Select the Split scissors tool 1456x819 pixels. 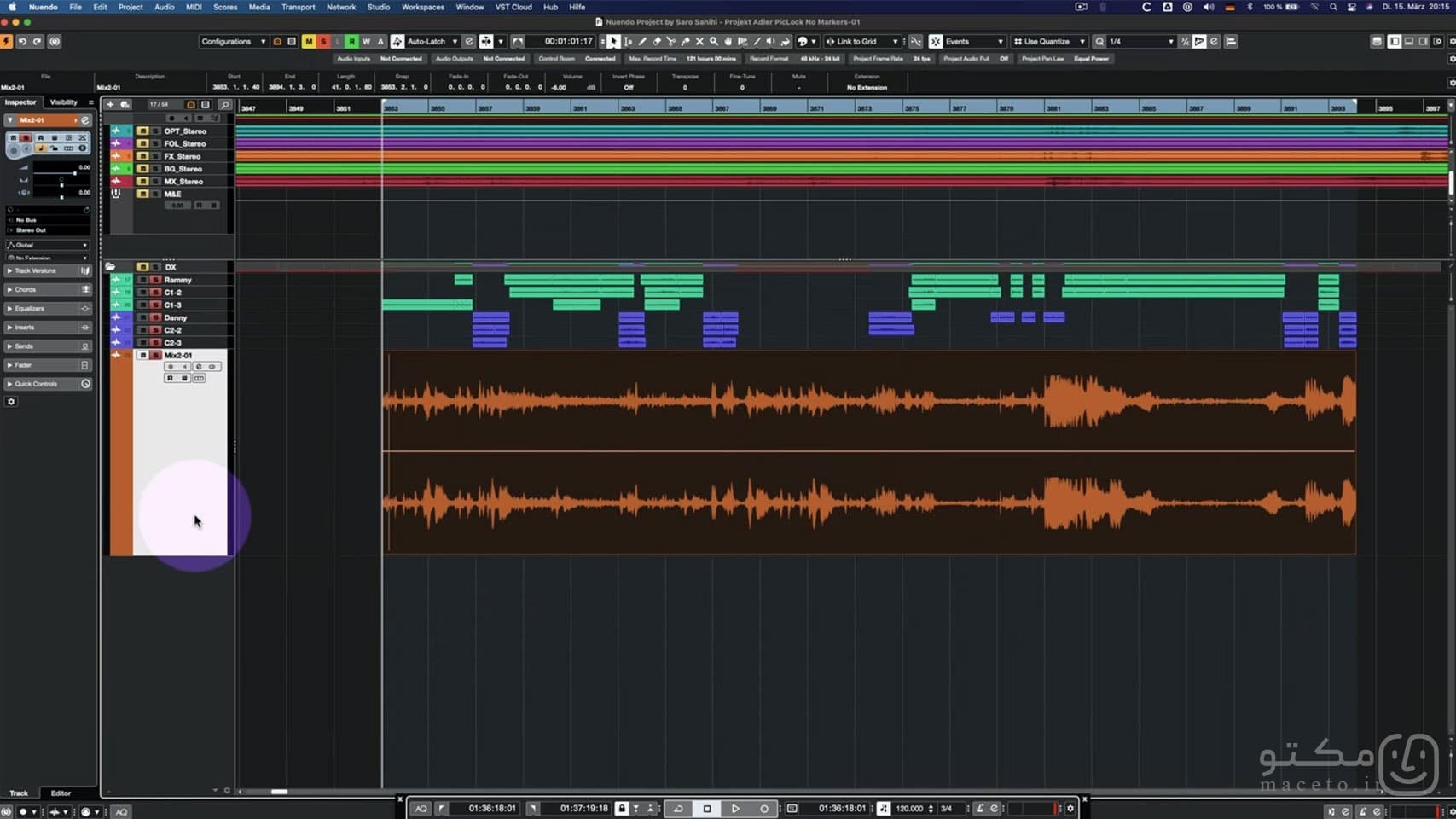coord(671,41)
